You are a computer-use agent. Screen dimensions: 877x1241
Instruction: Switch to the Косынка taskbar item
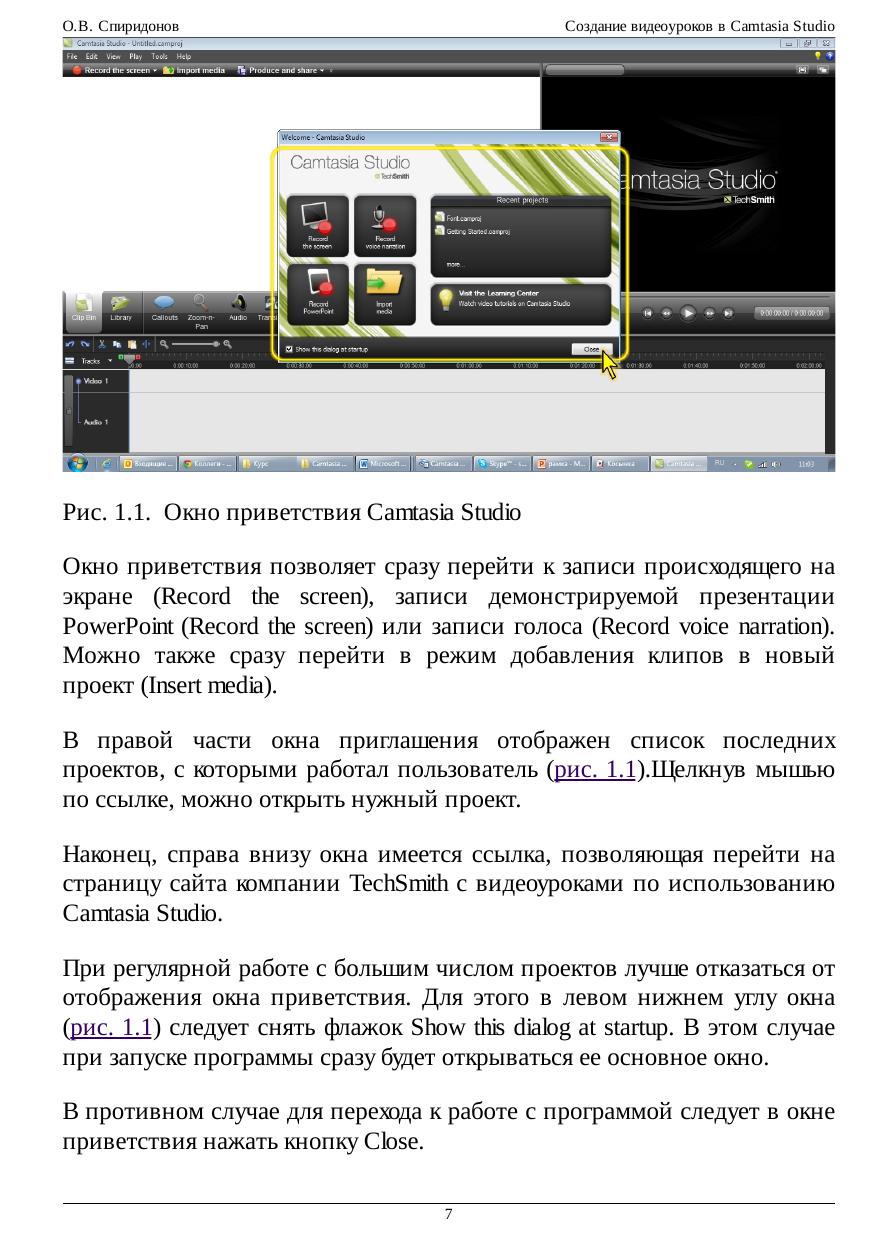coord(620,464)
